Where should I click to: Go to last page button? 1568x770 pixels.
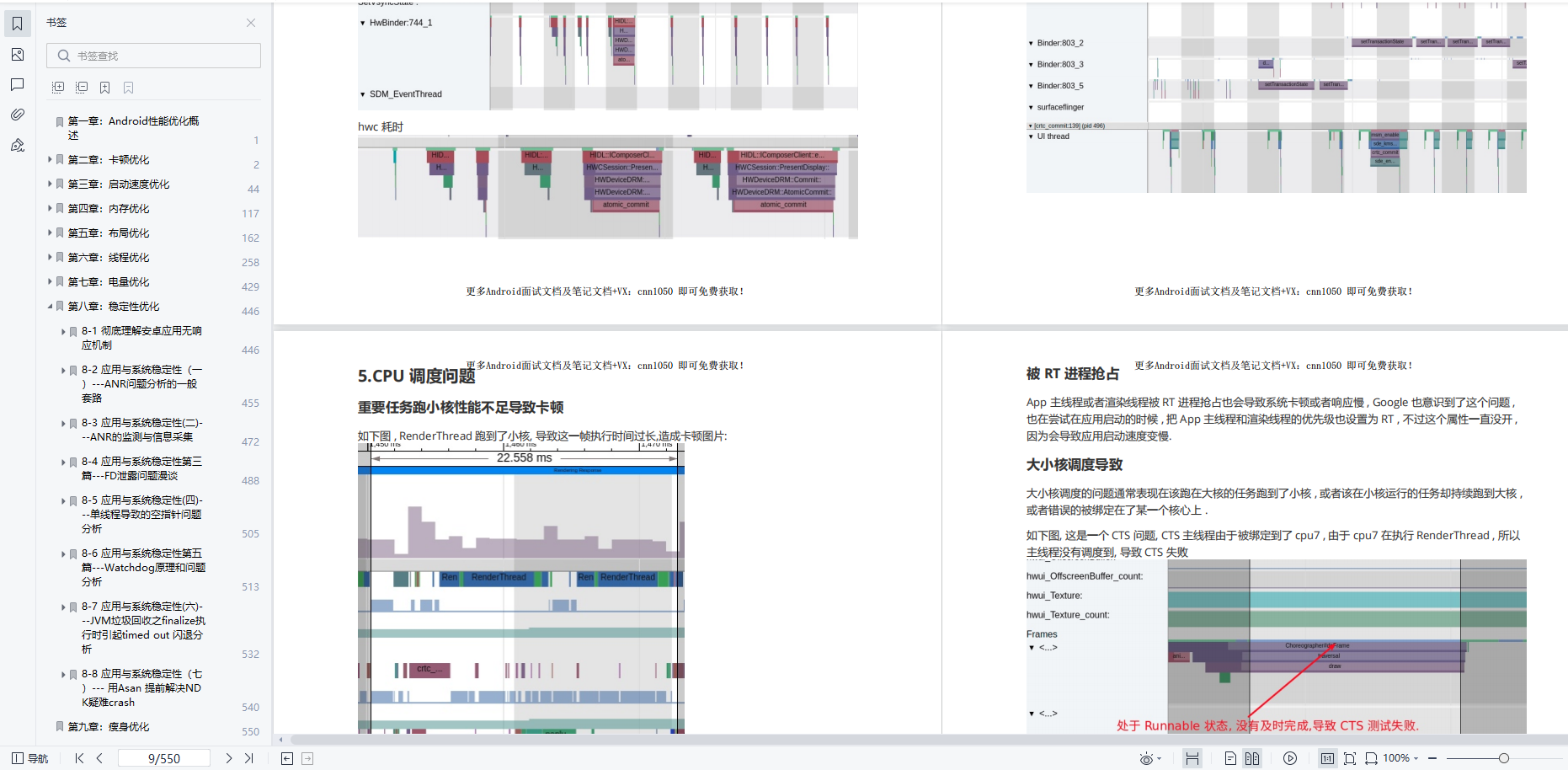[x=248, y=758]
